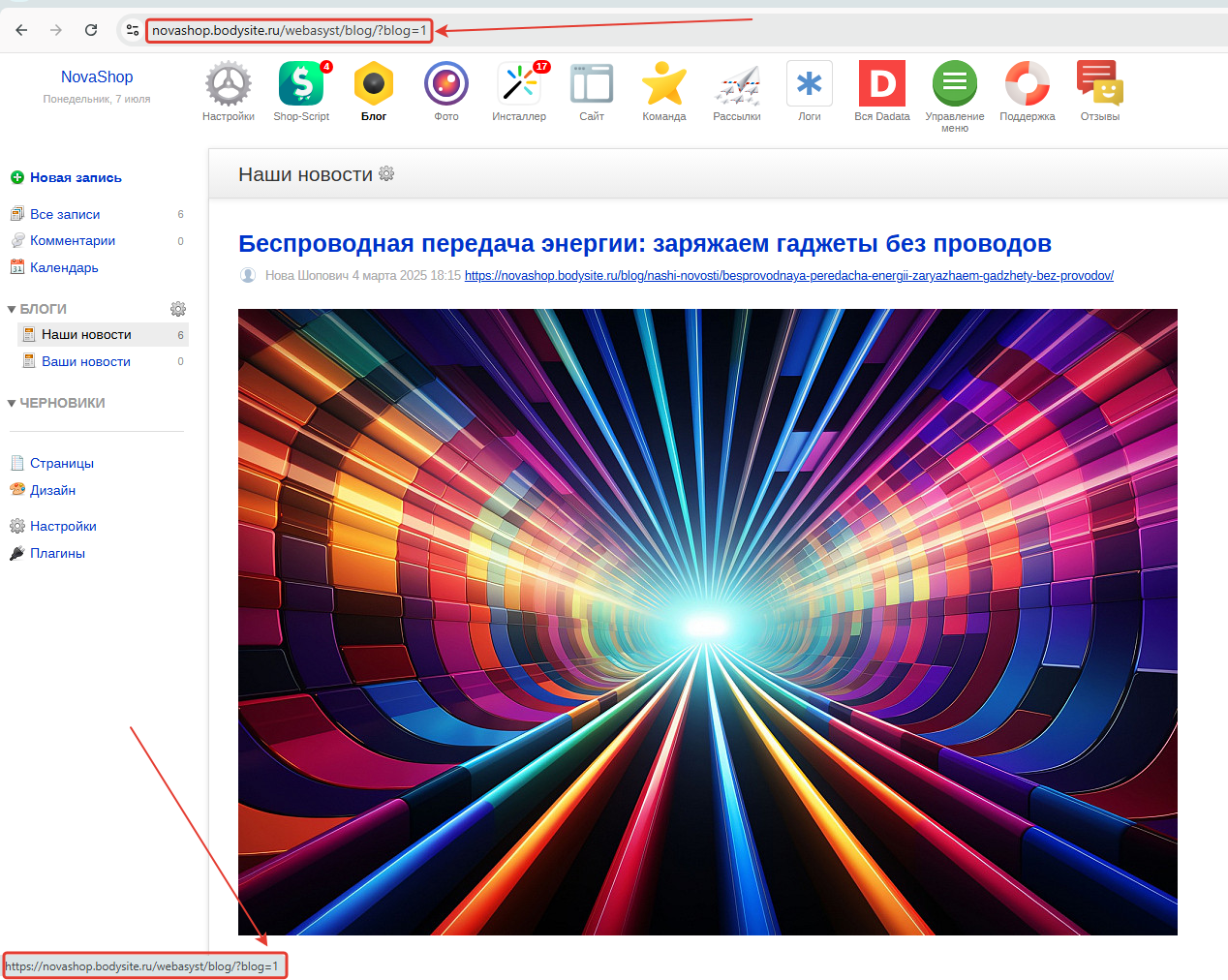Open the Управление меню app icon
The image size is (1228, 980).
pos(955,84)
